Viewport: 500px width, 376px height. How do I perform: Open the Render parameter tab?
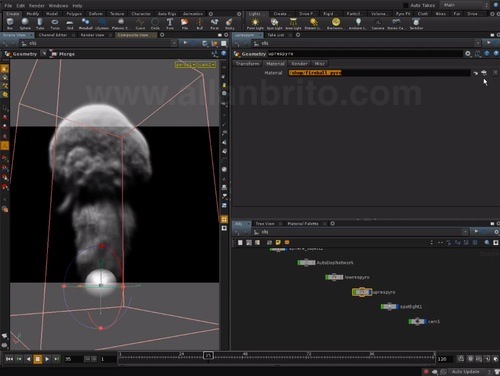tap(299, 63)
